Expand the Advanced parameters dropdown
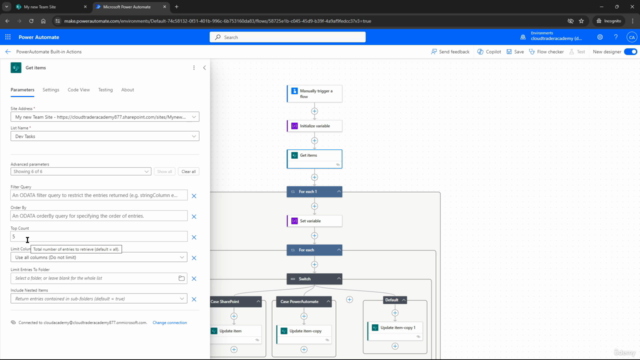Viewport: 640px width, 360px height. point(81,171)
